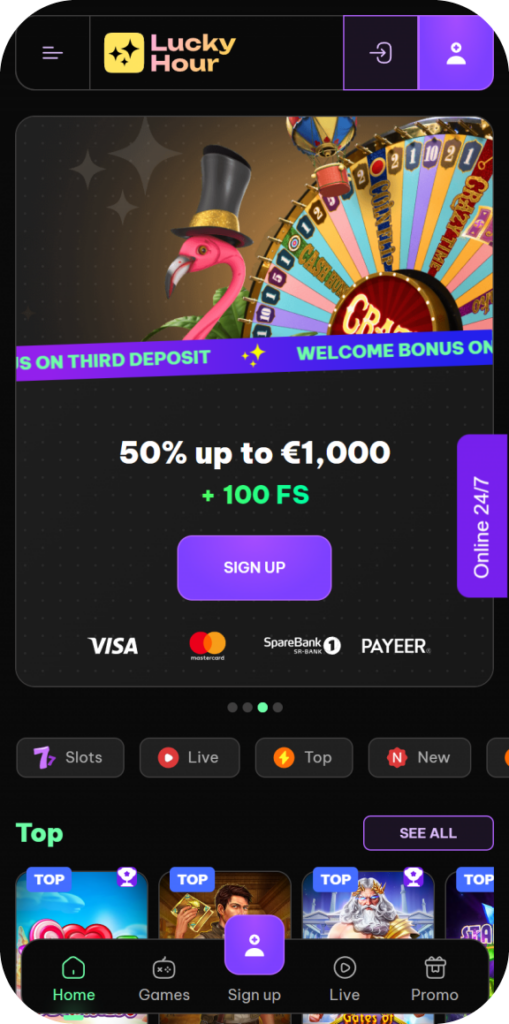Select the Live category chip

point(189,758)
